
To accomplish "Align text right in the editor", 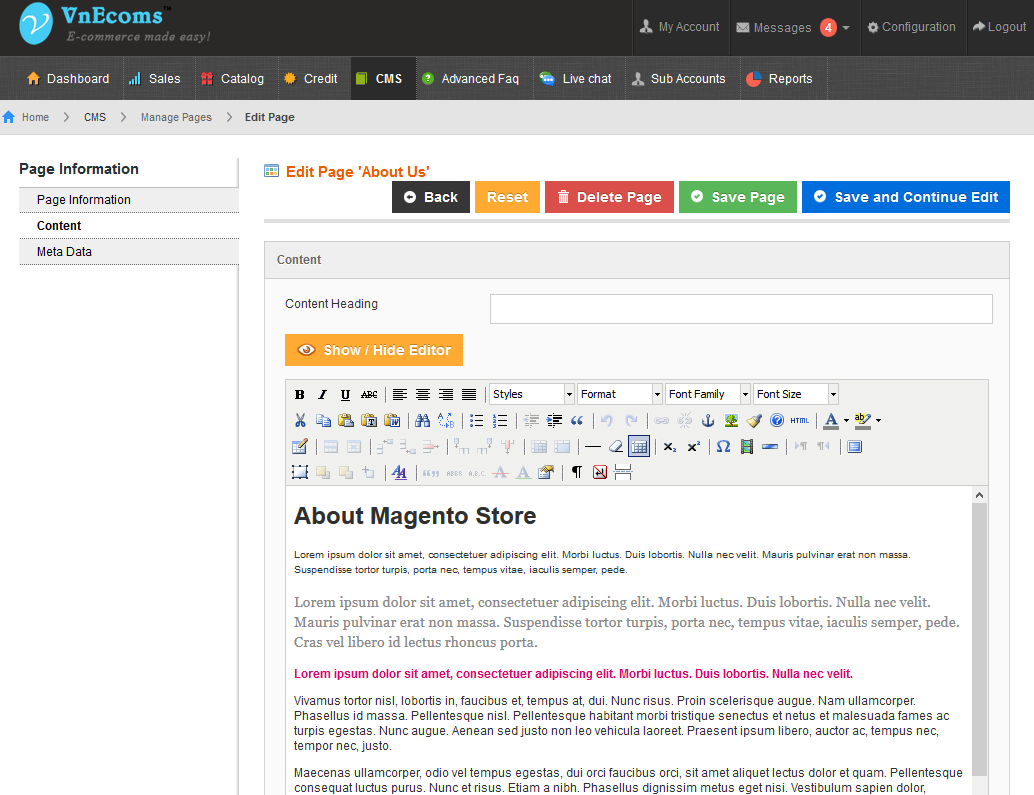I will coord(446,394).
